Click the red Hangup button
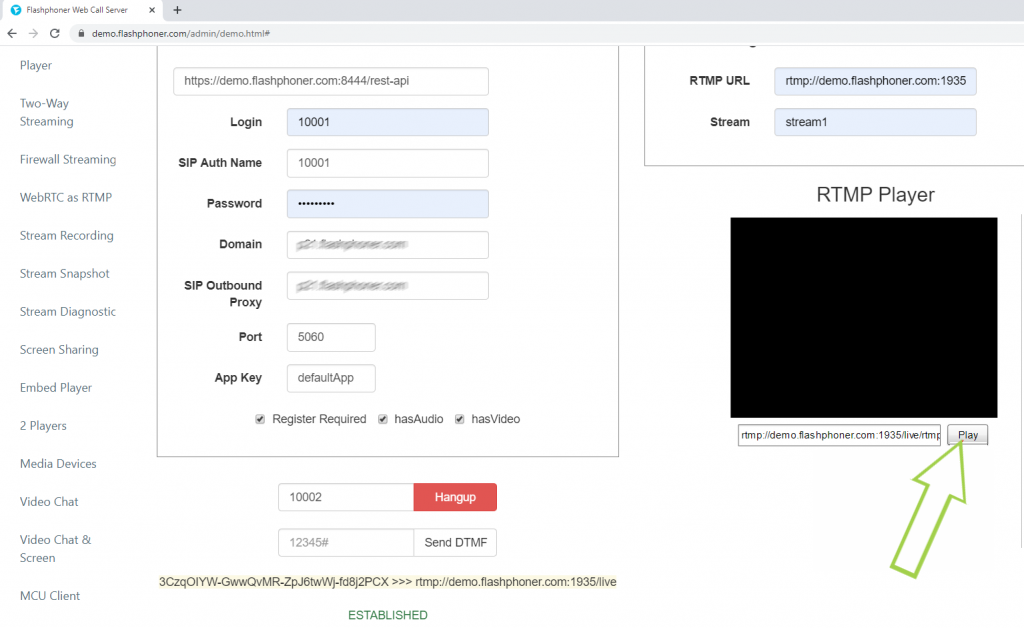 [455, 497]
